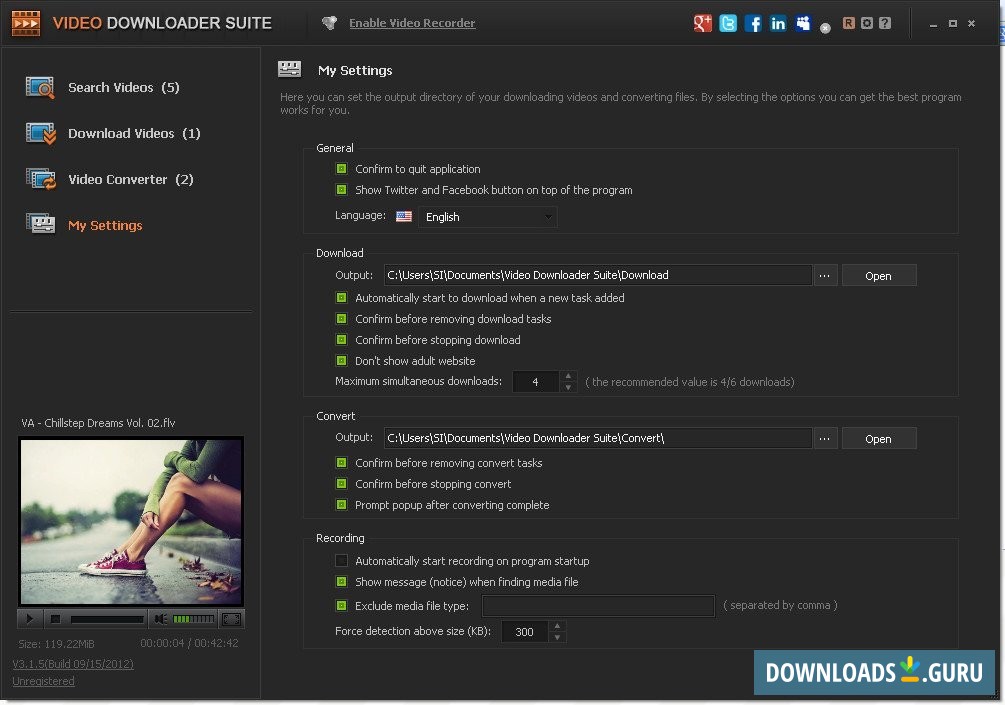The height and width of the screenshot is (705, 1005).
Task: Click the exclude media file type field
Action: coord(598,606)
